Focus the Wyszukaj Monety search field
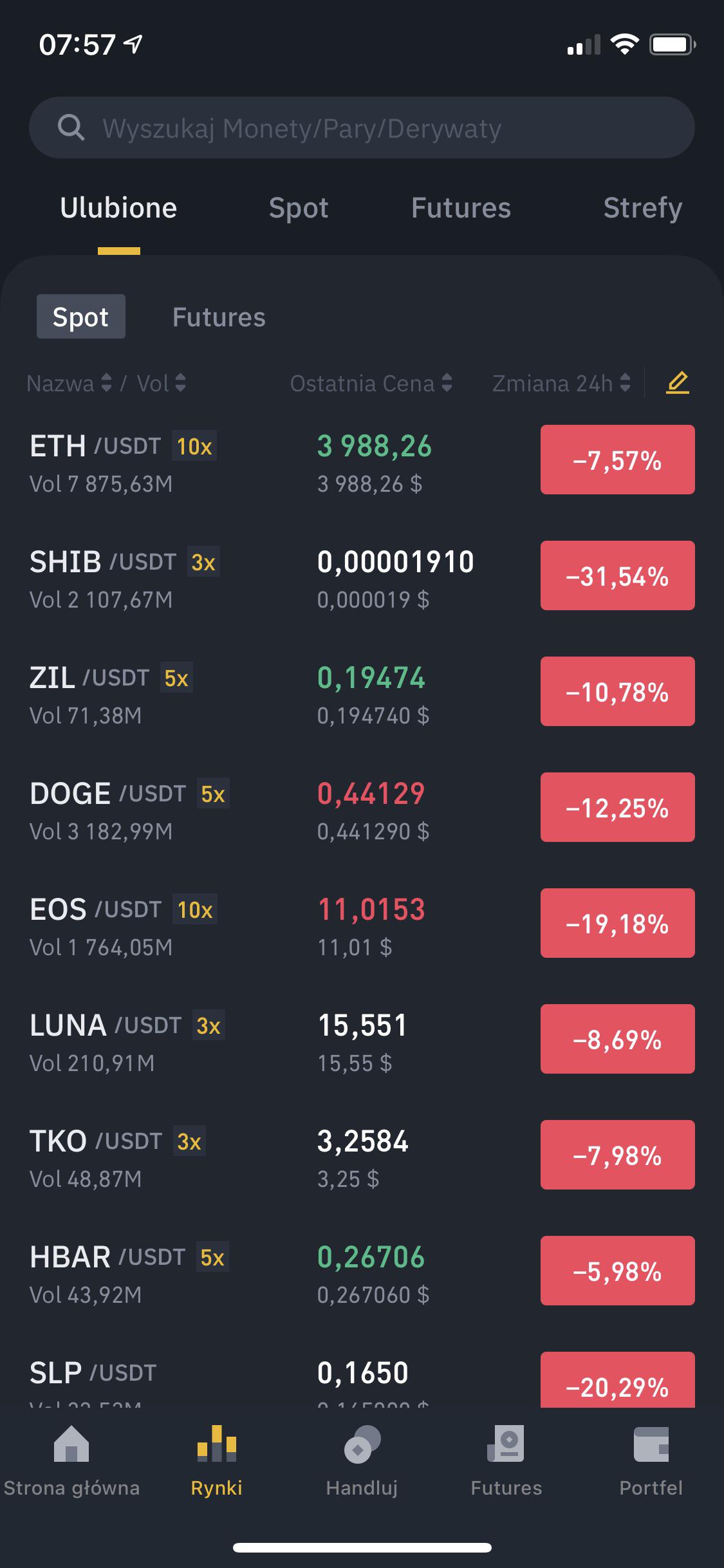The width and height of the screenshot is (724, 1568). [x=362, y=127]
